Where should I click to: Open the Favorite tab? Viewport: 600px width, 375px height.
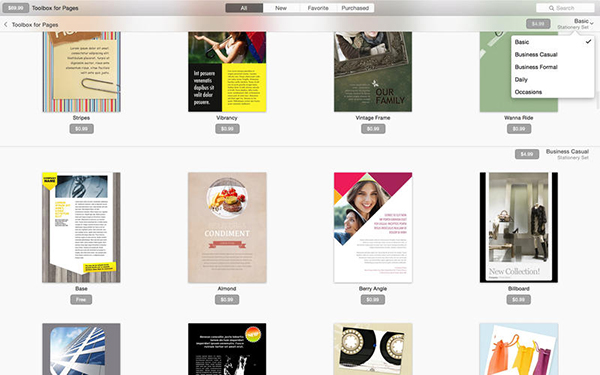click(318, 8)
